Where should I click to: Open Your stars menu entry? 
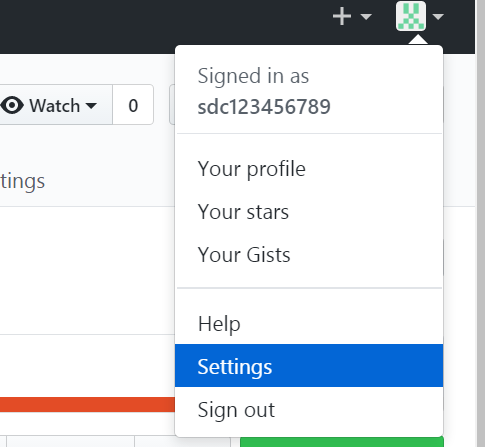point(309,212)
